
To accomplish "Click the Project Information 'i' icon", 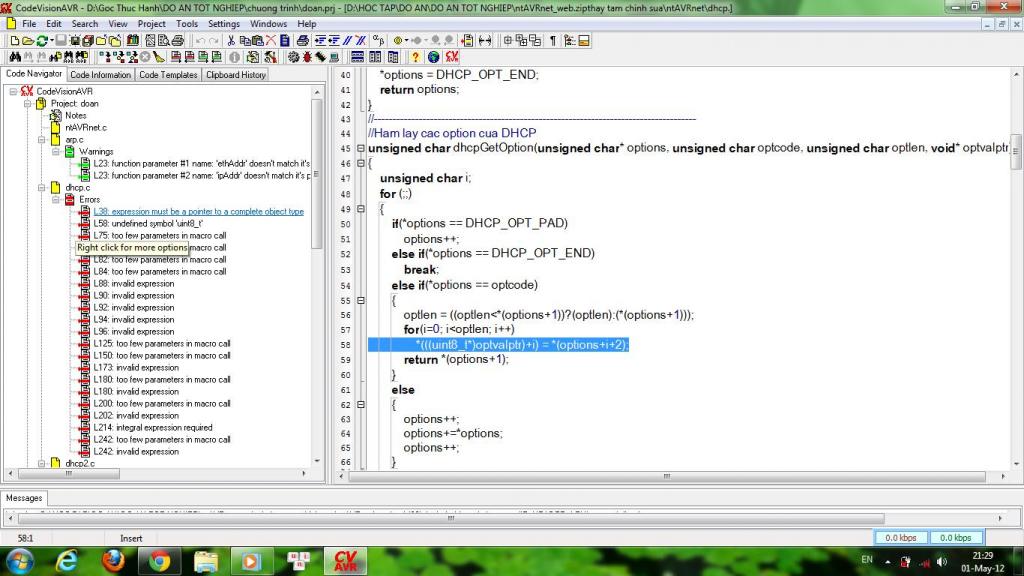I will click(x=234, y=57).
